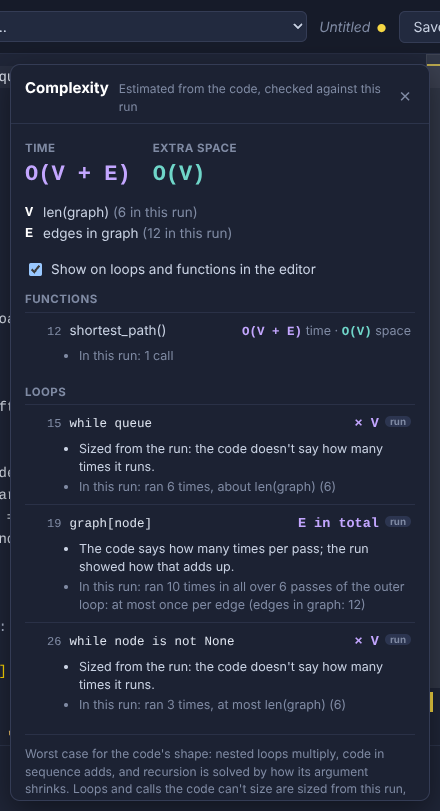The image size is (440, 811).
Task: Toggle Show on loops and functions checkbox
Action: pos(36,269)
